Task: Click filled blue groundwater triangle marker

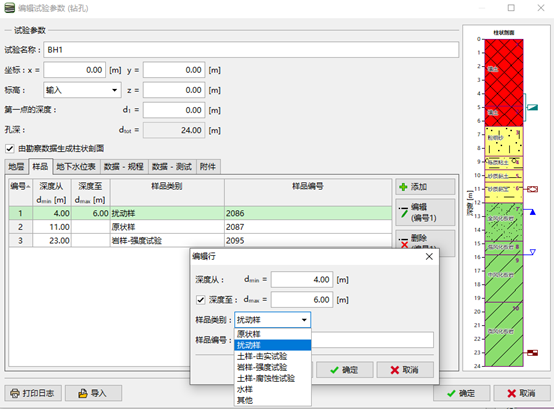Action: [x=532, y=212]
